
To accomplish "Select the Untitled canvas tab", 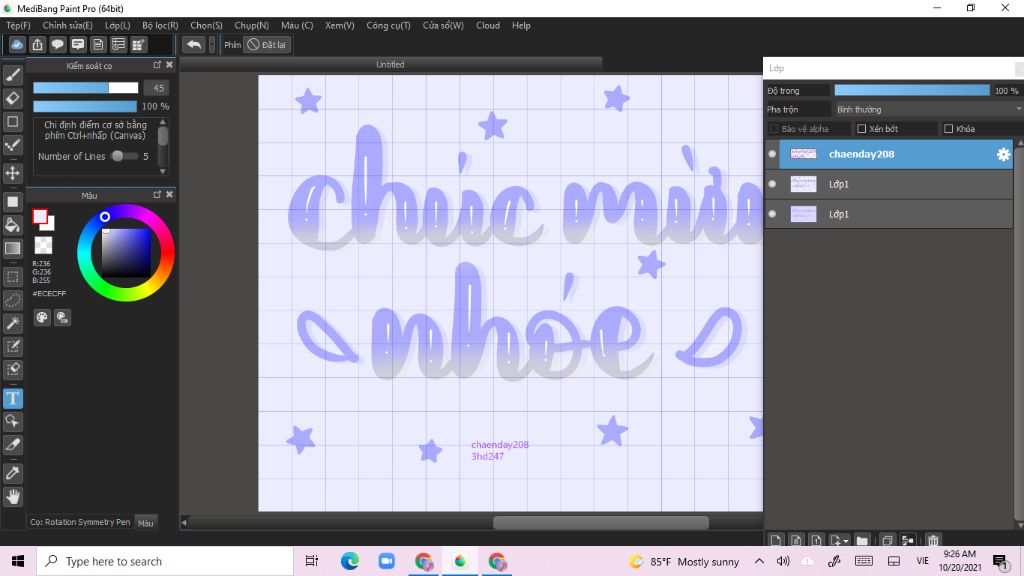I will click(390, 64).
